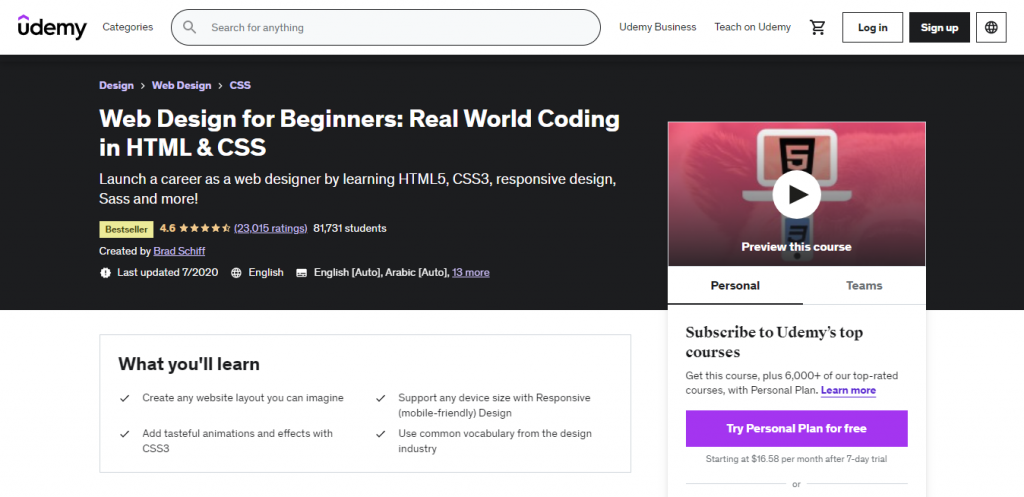Click the magnifying glass search icon

click(189, 27)
